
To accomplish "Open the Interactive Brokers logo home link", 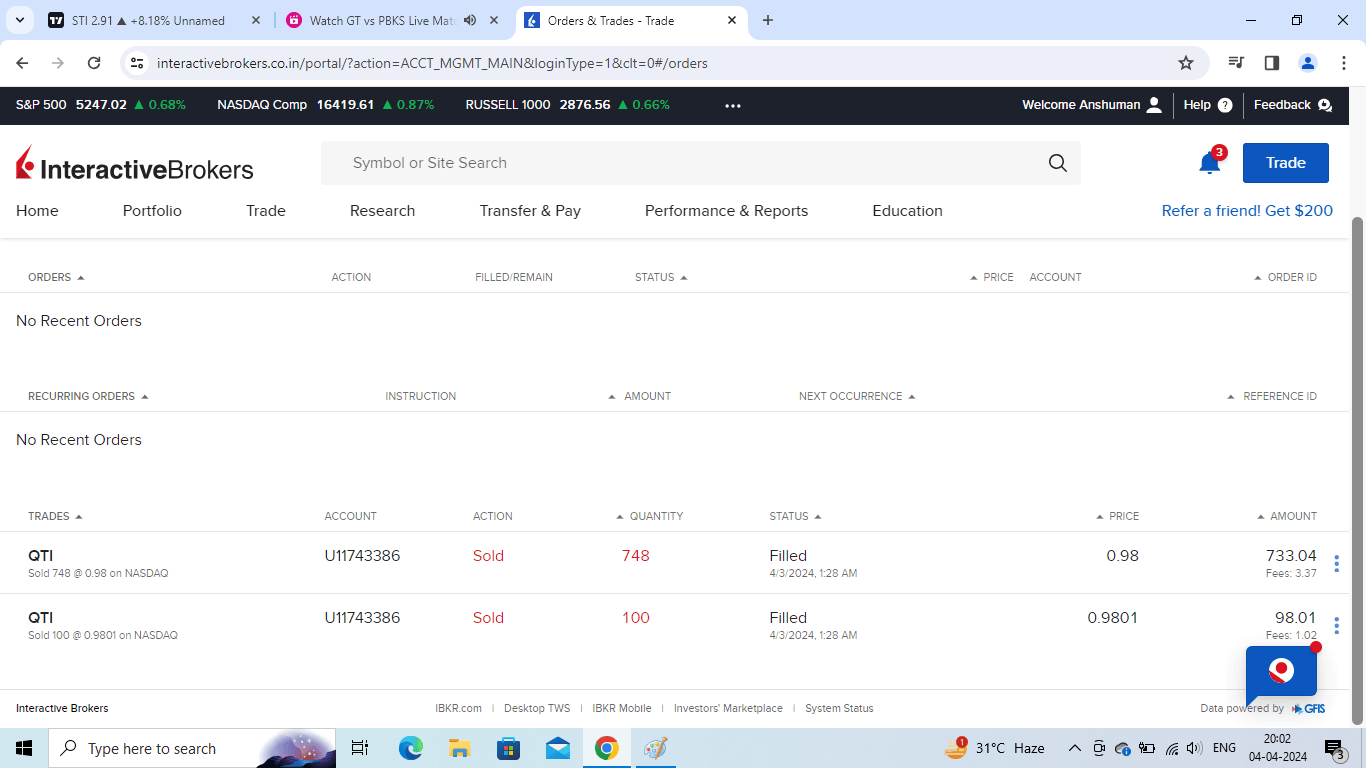I will 135,165.
